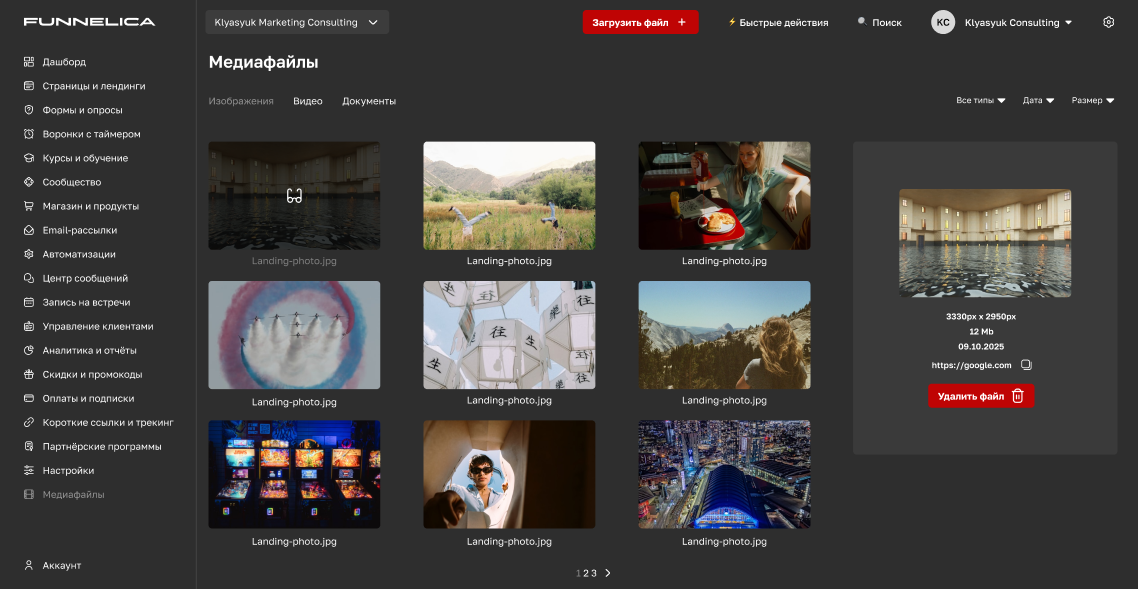Screen dimensions: 1138x589
Task: Open the Размер sort dropdown
Action: coord(1093,101)
